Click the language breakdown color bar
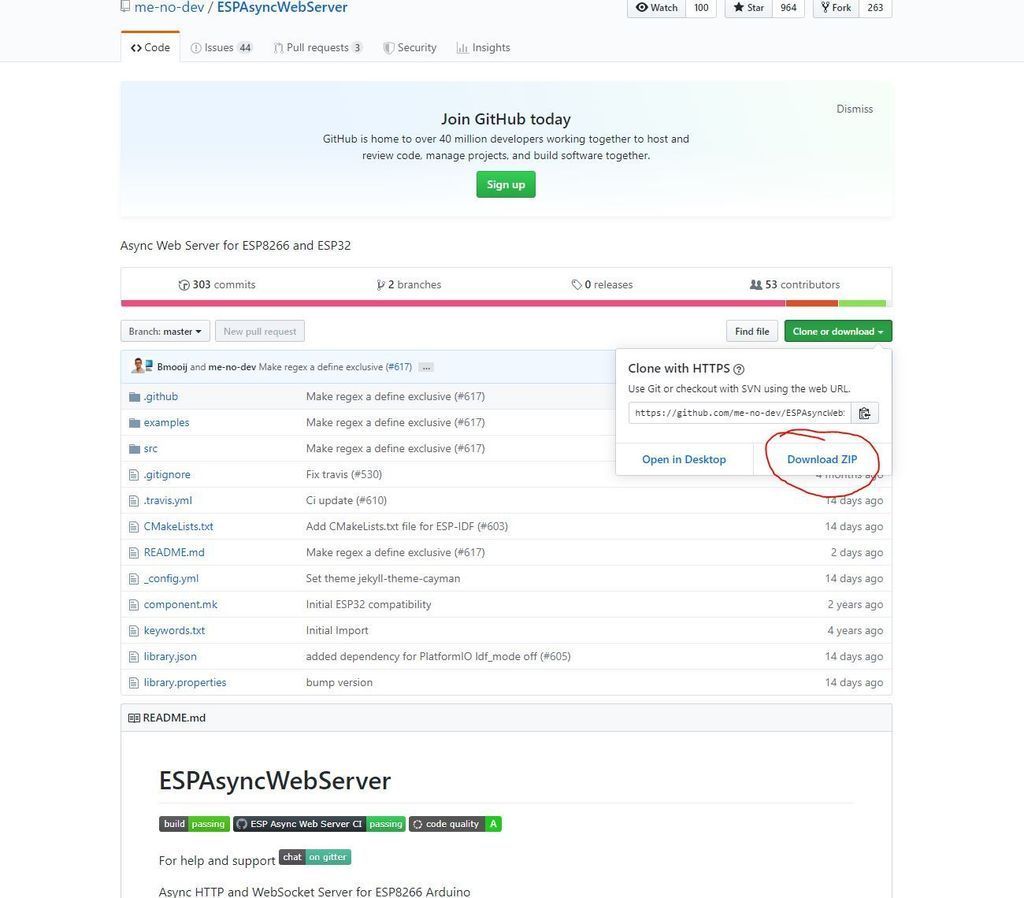 pyautogui.click(x=506, y=303)
